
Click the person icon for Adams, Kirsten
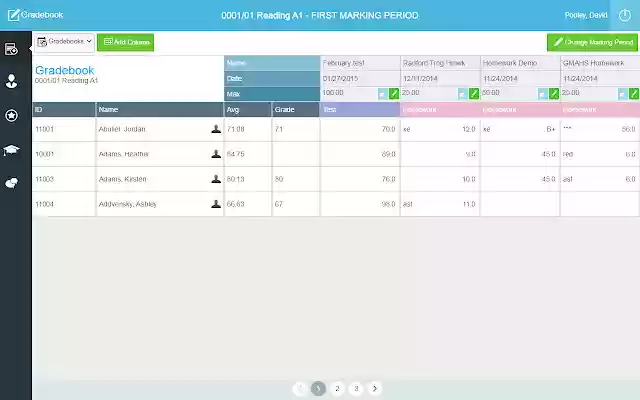[x=216, y=179]
